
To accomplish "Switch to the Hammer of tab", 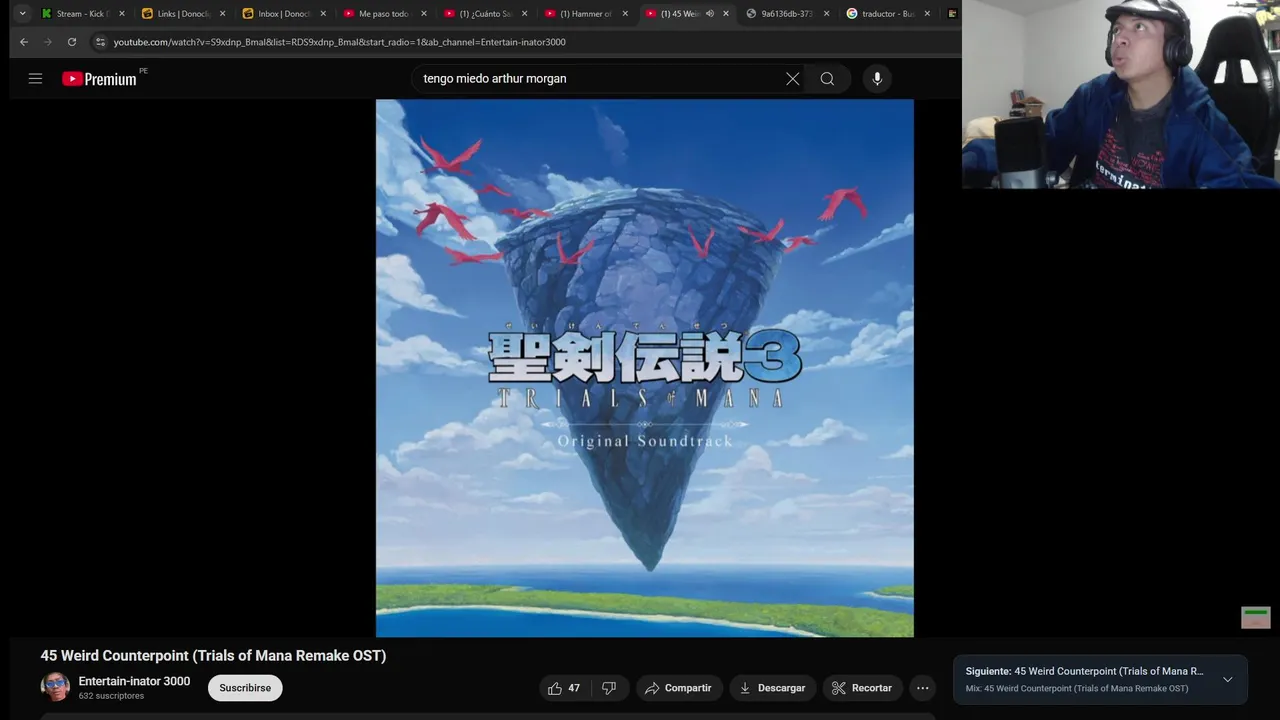I will [587, 14].
